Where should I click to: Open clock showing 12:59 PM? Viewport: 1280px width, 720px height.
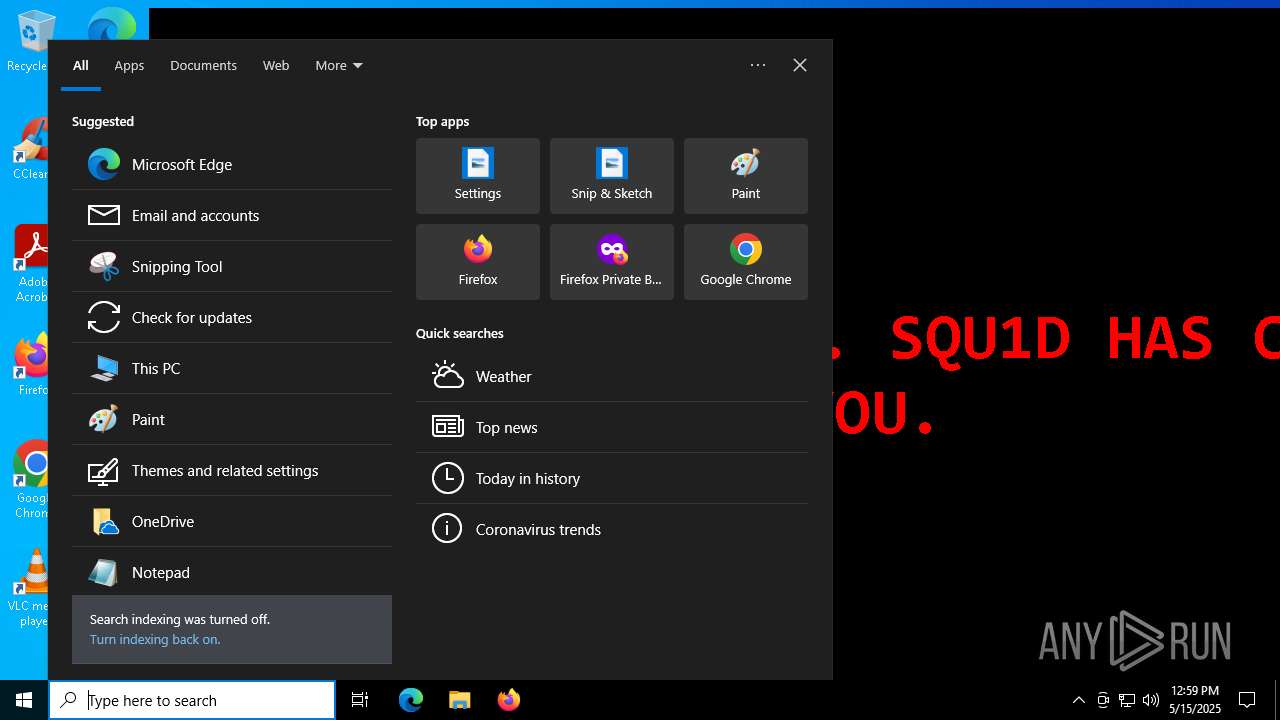click(1195, 700)
